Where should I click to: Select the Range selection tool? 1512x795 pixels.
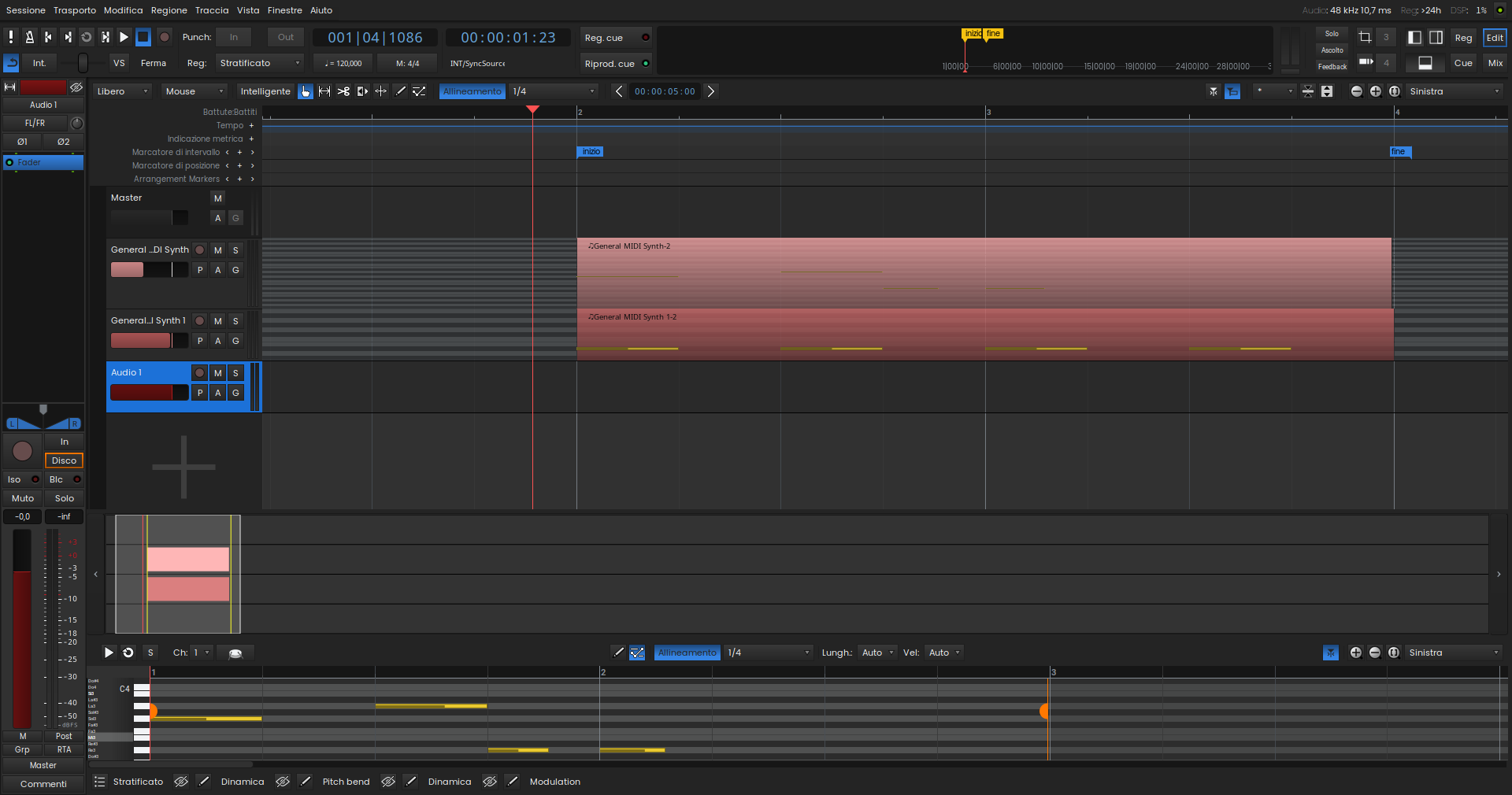(x=324, y=91)
